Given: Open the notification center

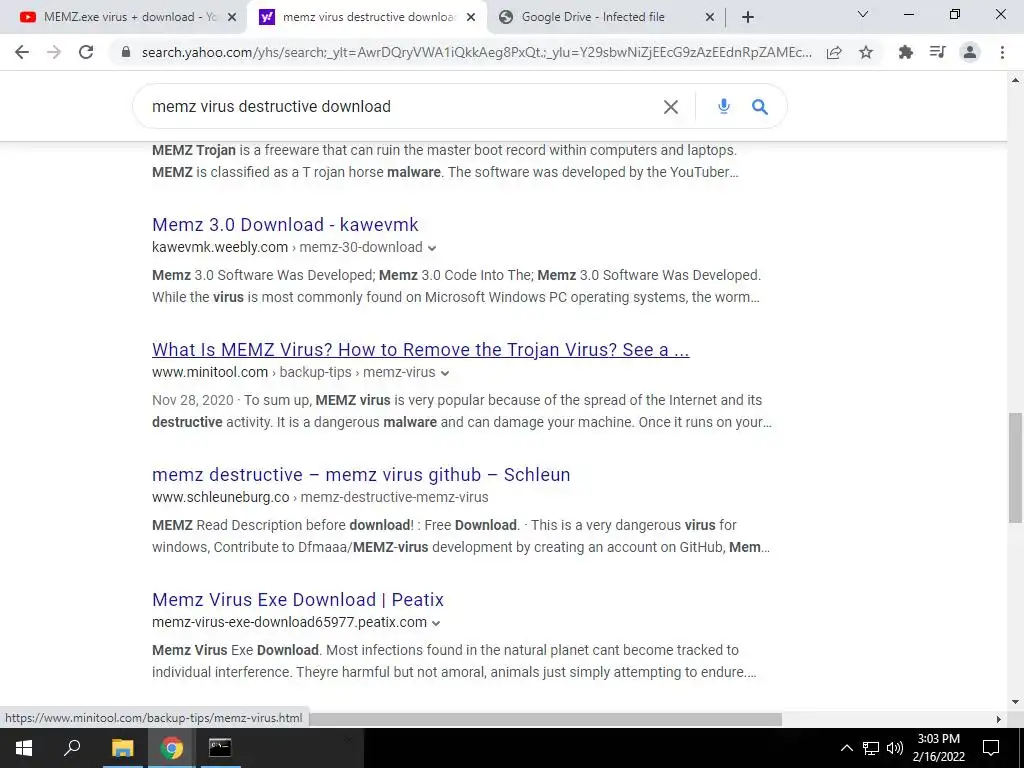Looking at the screenshot, I should pos(991,748).
